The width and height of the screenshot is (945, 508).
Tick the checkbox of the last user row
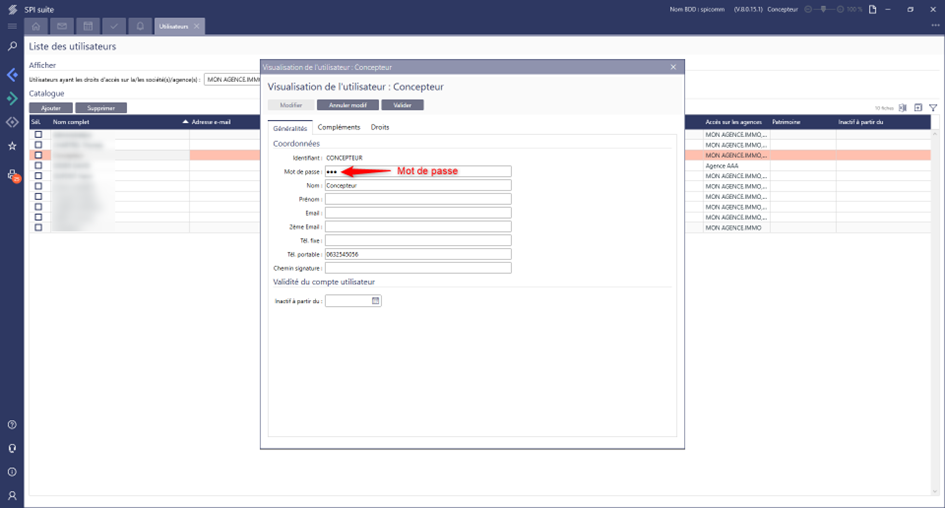[38, 228]
